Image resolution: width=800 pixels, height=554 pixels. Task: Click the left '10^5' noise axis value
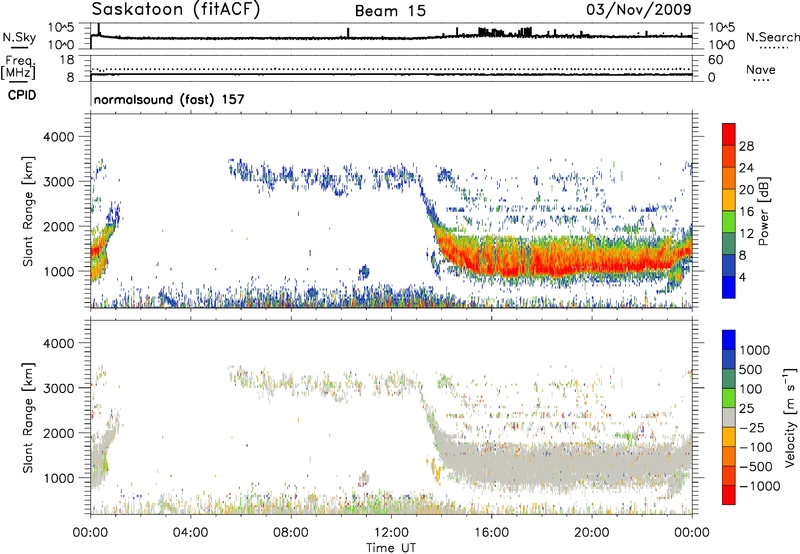click(x=61, y=28)
